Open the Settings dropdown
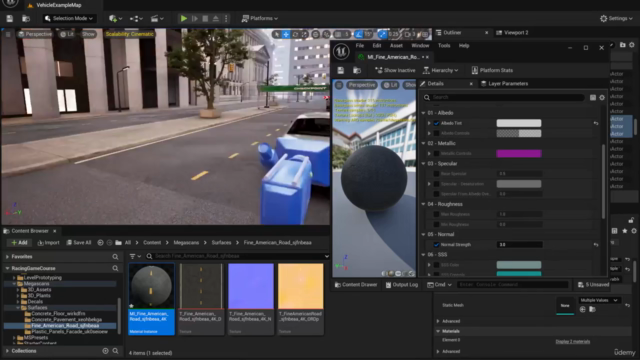The width and height of the screenshot is (640, 360). (616, 18)
